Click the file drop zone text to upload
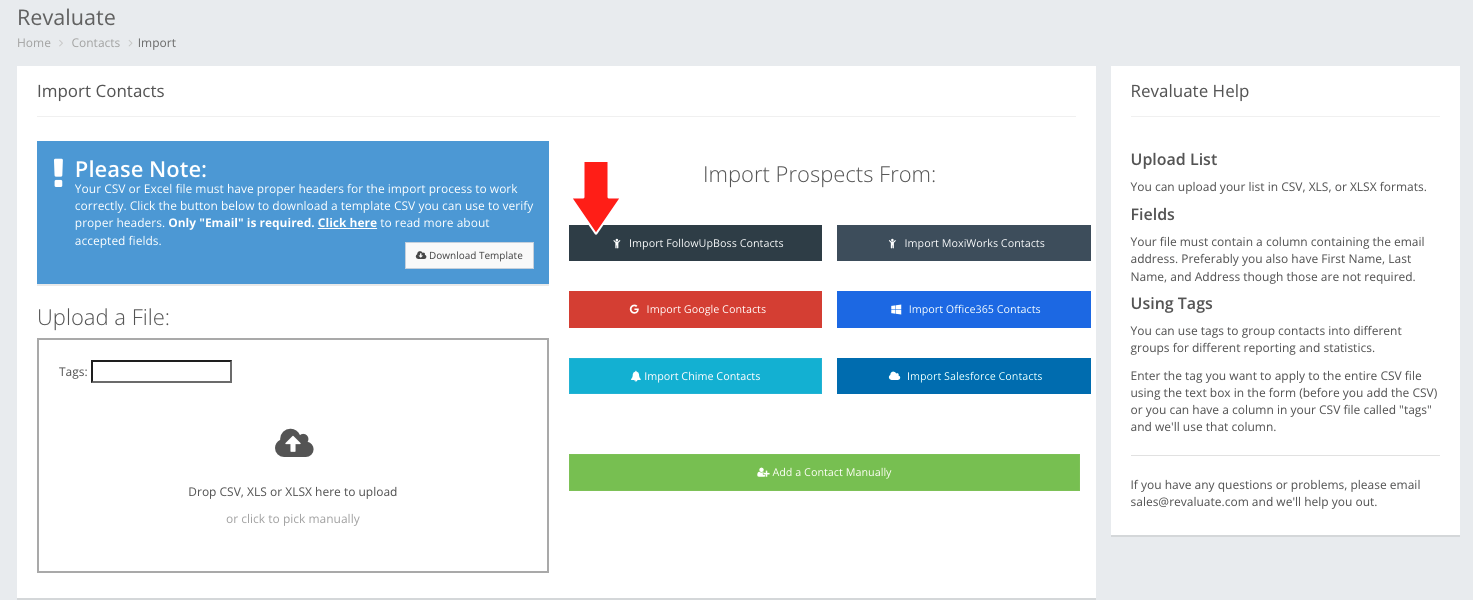1473x600 pixels. point(293,492)
